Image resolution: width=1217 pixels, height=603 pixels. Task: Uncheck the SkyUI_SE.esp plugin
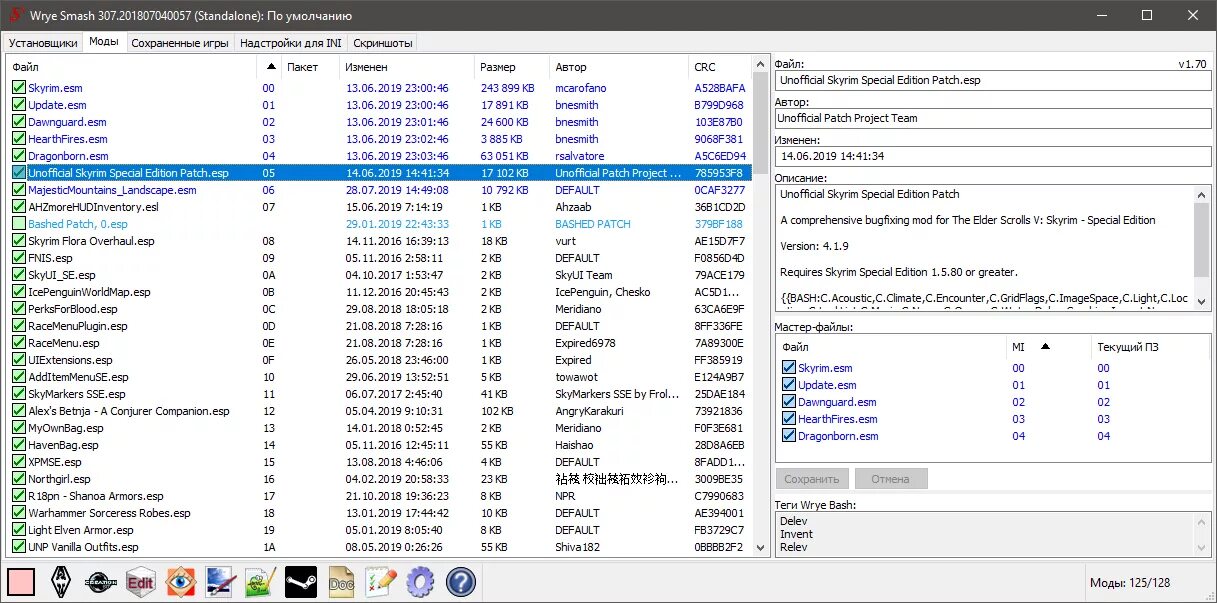[x=19, y=275]
